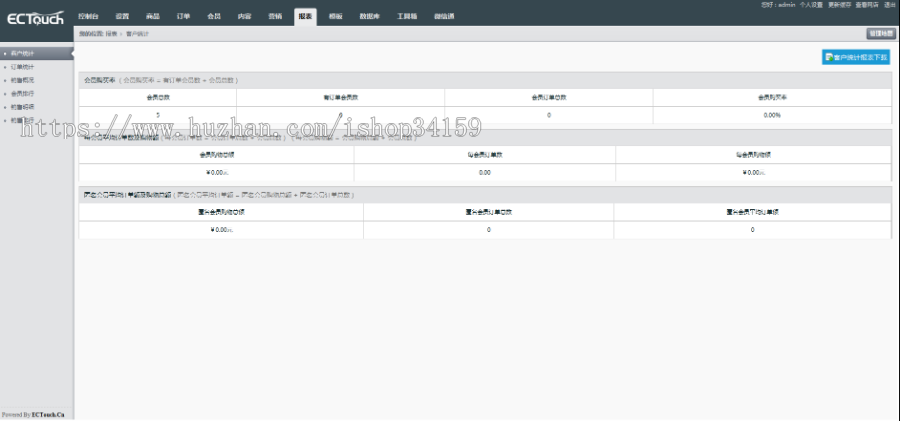
Task: Click the 管理地图 button
Action: (x=881, y=34)
